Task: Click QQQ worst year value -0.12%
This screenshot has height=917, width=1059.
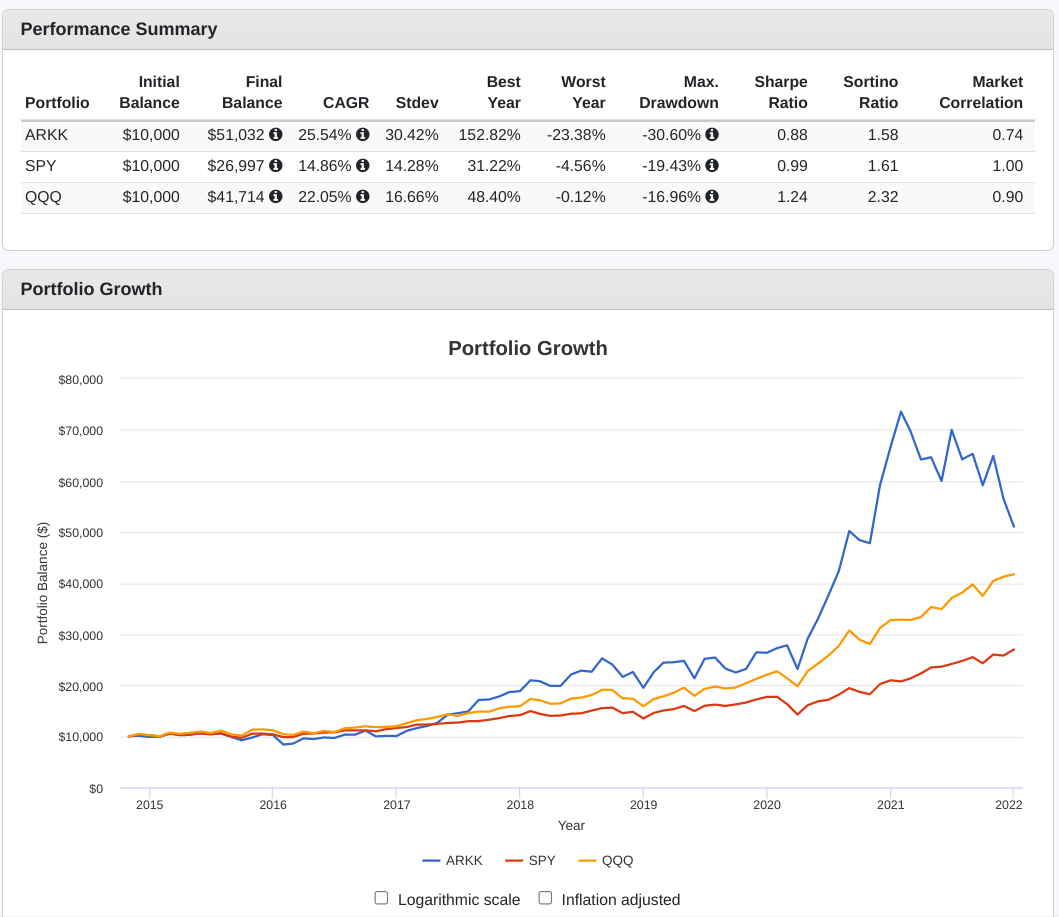Action: click(x=580, y=197)
